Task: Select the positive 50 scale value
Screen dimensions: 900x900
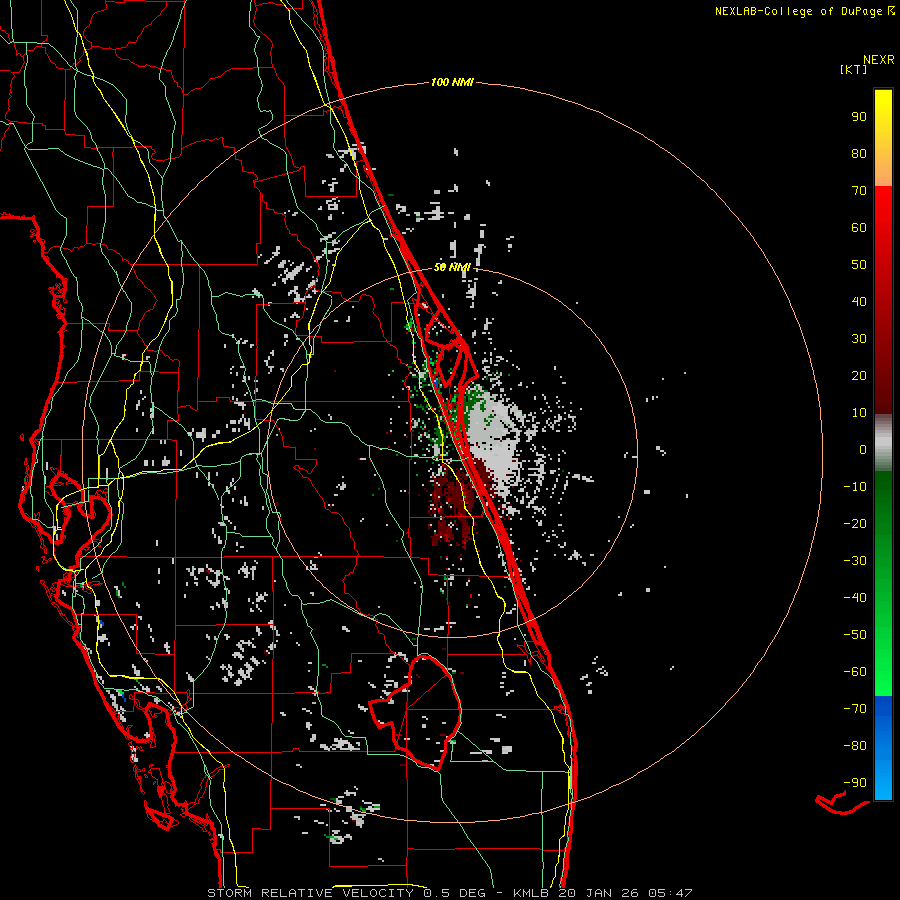Action: [x=859, y=265]
